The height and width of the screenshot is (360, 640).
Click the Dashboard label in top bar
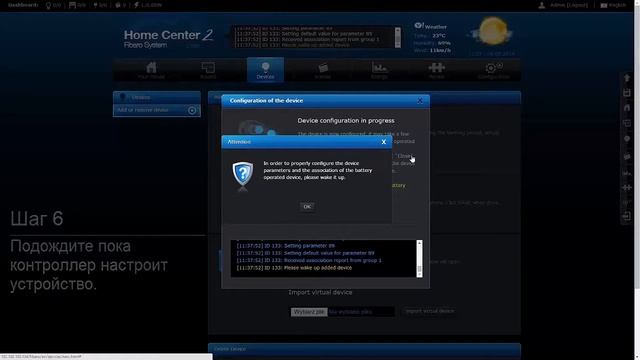23,5
